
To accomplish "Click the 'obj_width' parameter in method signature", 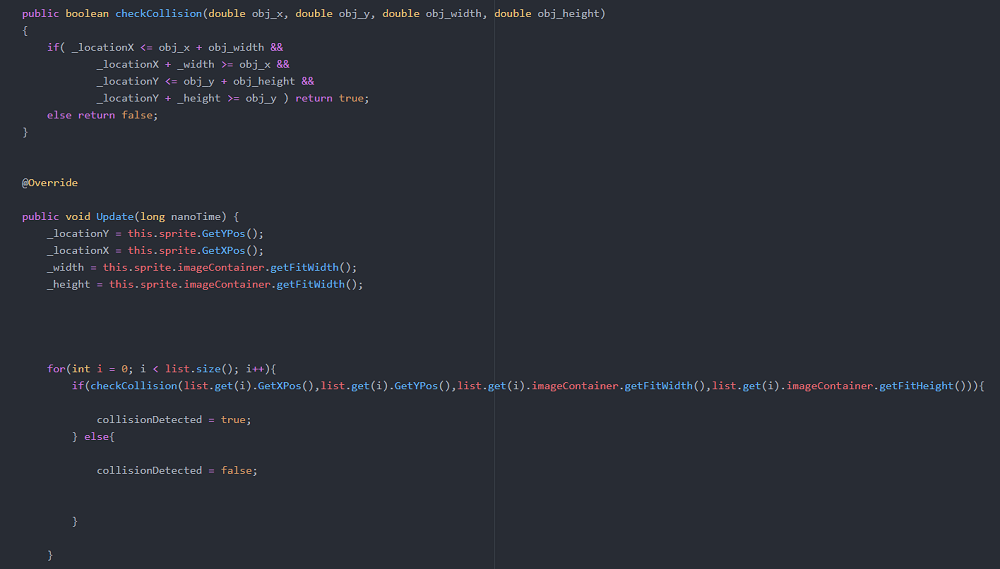I will (453, 13).
